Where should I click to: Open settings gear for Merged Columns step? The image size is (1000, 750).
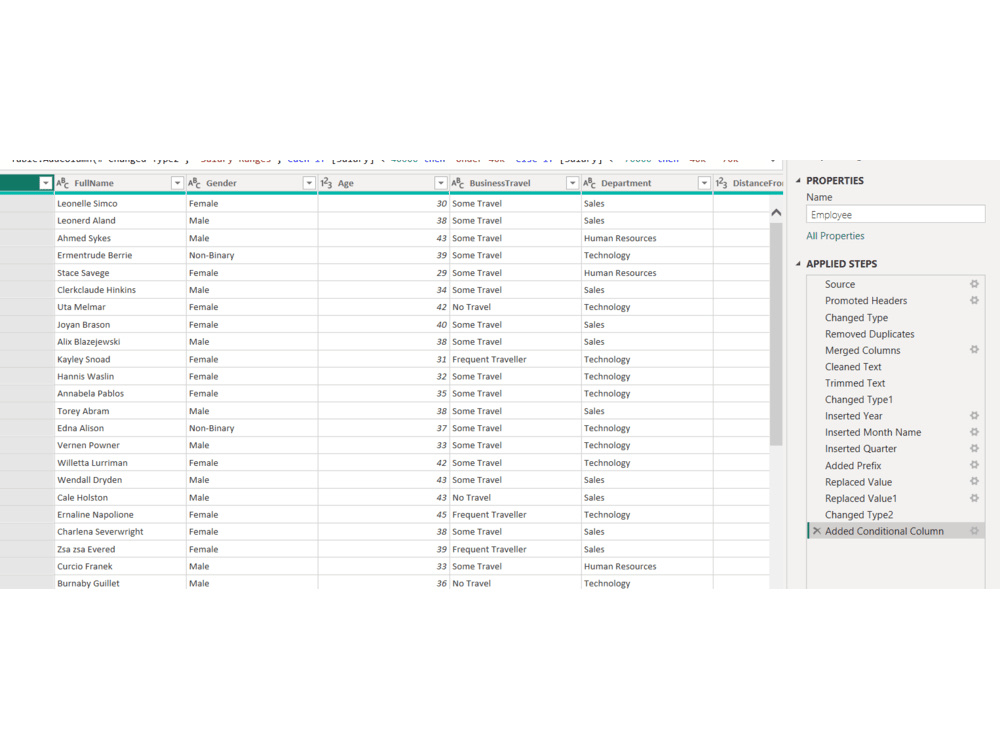974,349
